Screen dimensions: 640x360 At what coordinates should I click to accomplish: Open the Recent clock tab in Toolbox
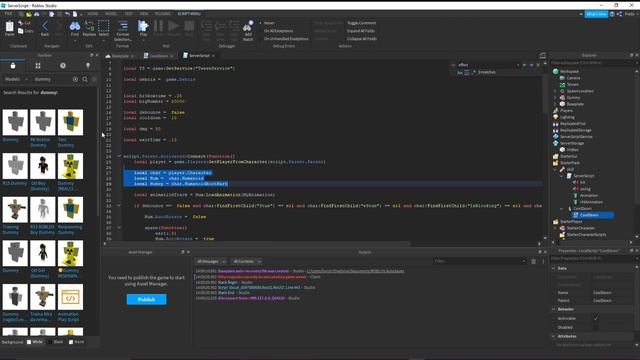pos(63,66)
